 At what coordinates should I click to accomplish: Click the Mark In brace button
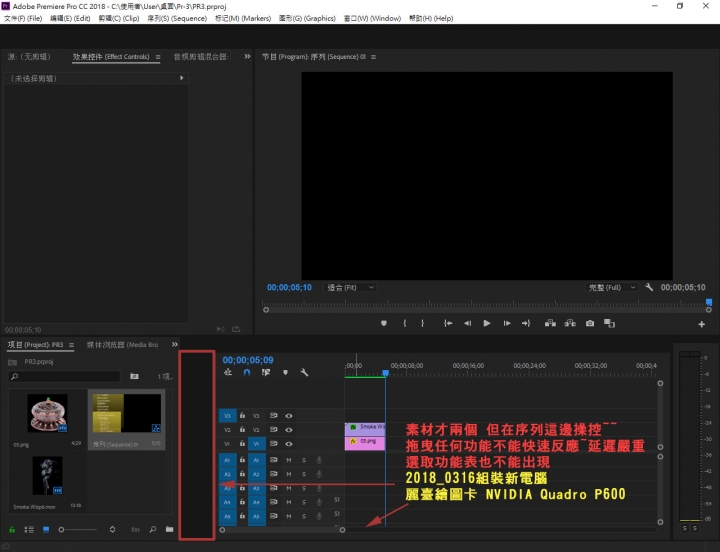click(x=405, y=323)
